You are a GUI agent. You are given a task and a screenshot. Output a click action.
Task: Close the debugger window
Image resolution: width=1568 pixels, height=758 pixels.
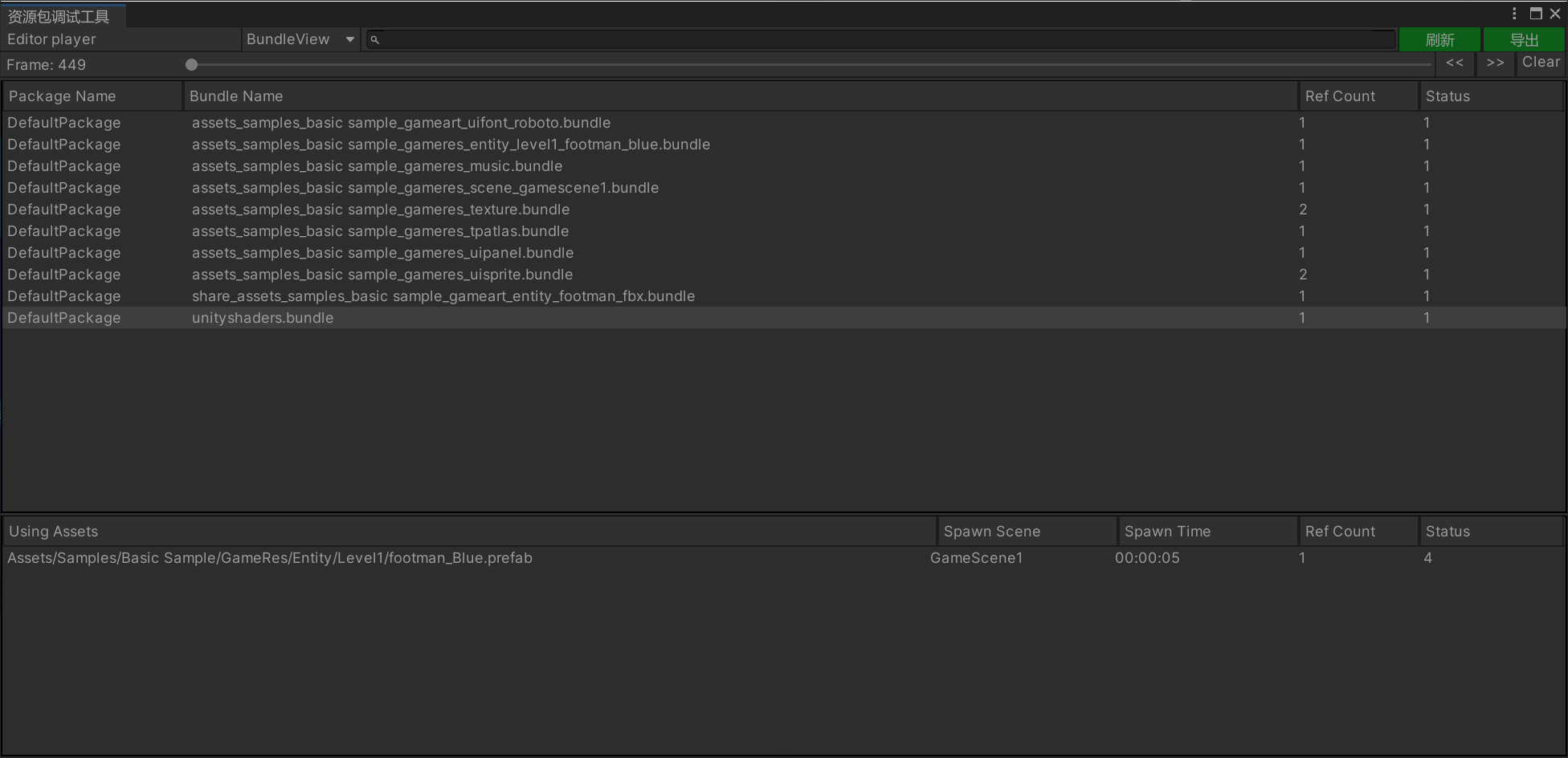1555,14
